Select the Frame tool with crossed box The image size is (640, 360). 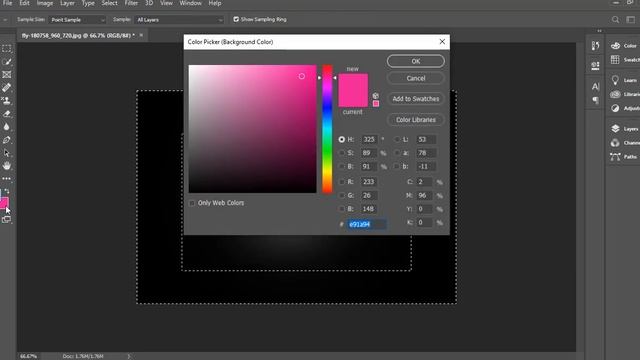point(7,75)
